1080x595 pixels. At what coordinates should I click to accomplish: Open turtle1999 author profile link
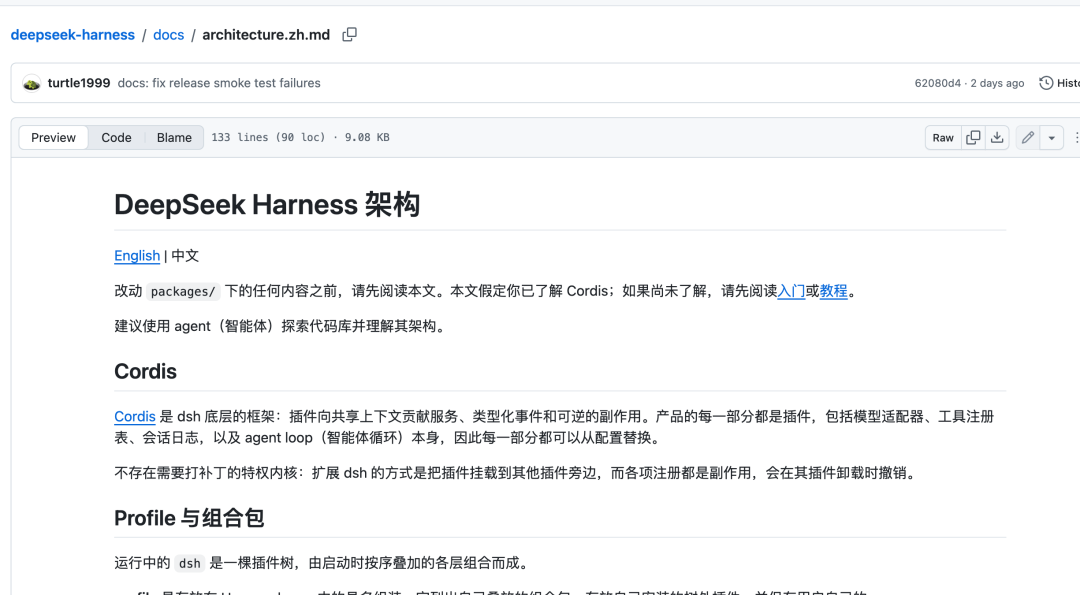pyautogui.click(x=79, y=83)
